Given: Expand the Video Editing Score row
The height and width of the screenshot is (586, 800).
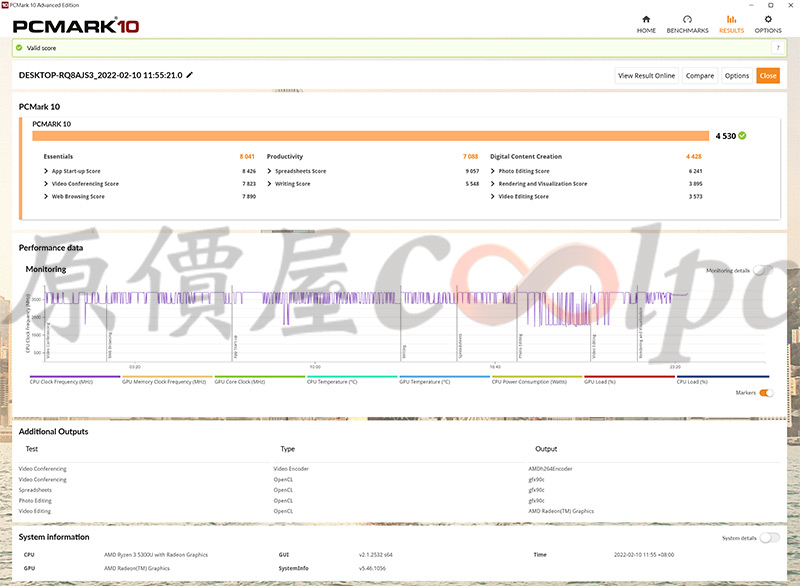Looking at the screenshot, I should [x=493, y=196].
